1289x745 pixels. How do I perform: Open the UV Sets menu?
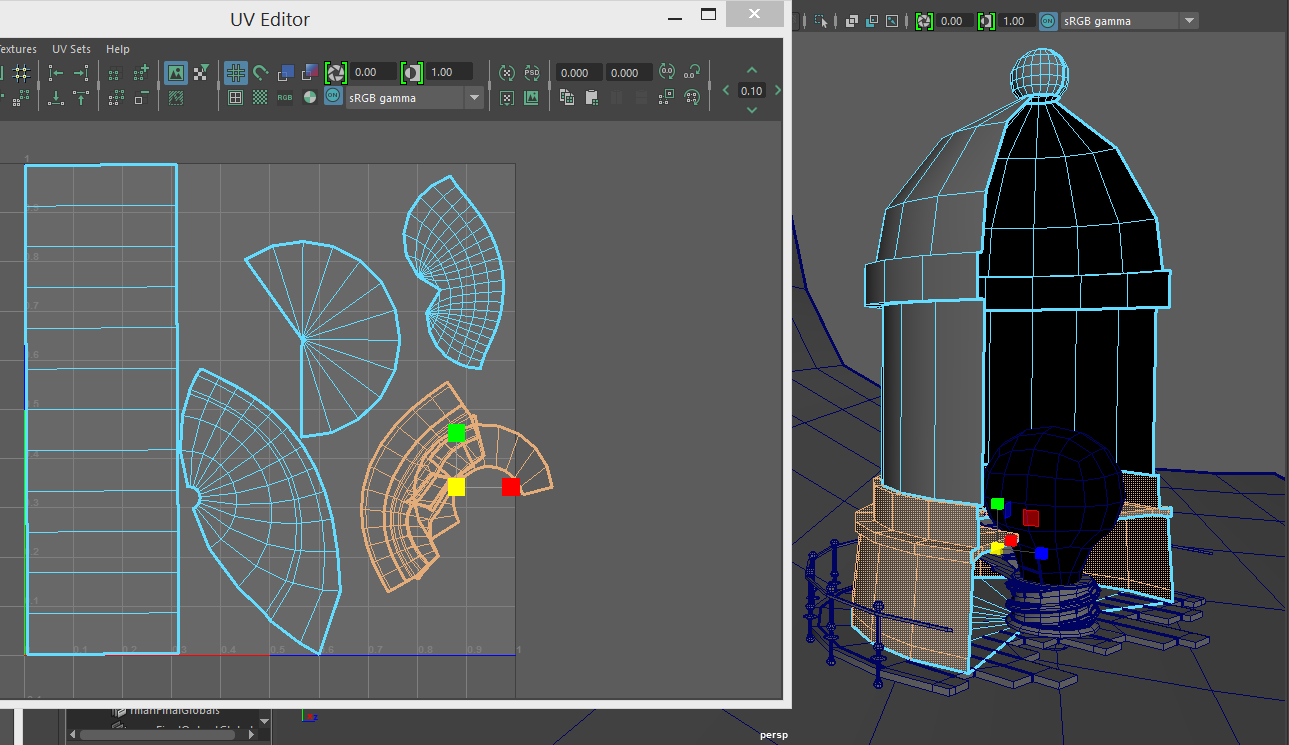71,48
